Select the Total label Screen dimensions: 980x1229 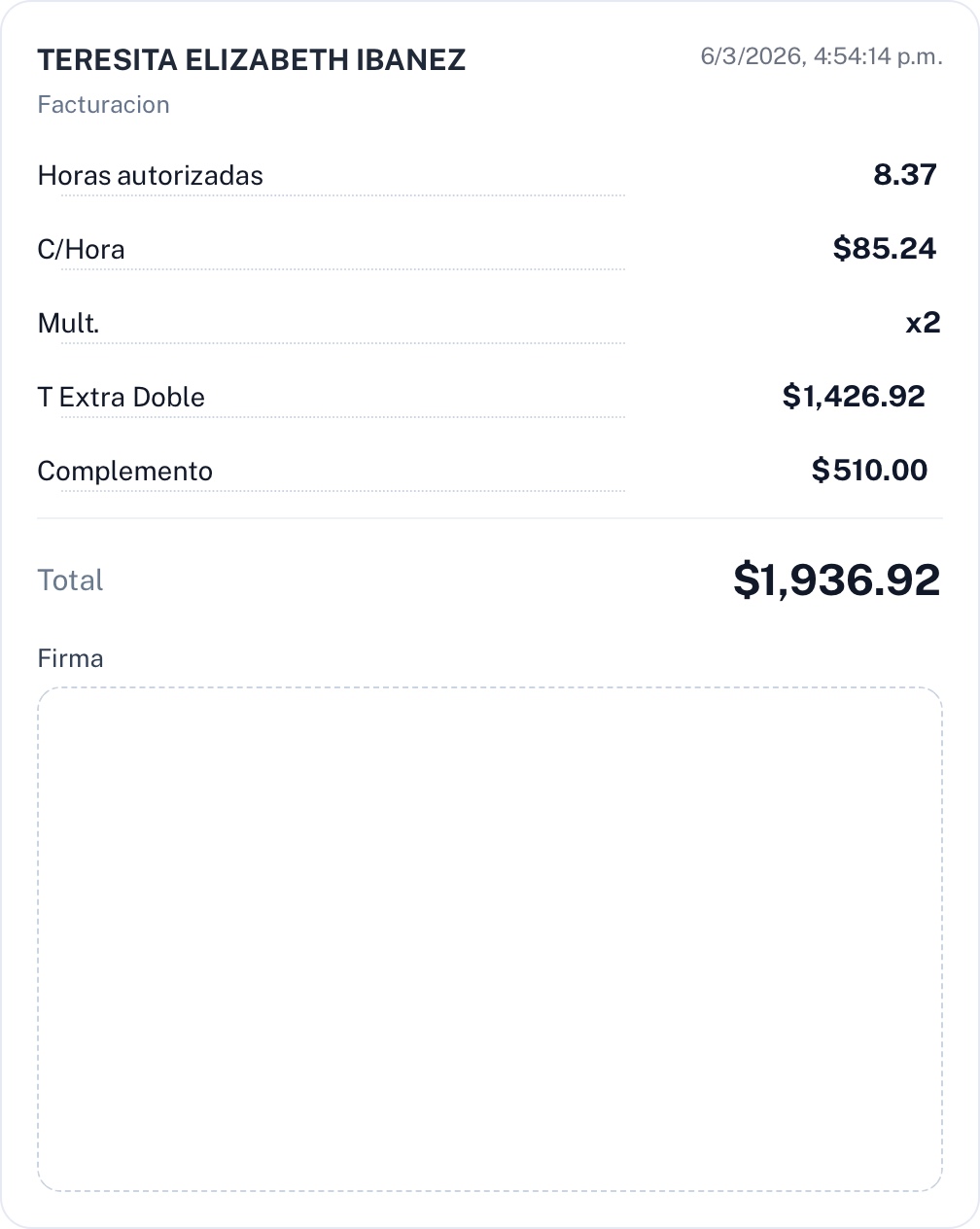71,580
